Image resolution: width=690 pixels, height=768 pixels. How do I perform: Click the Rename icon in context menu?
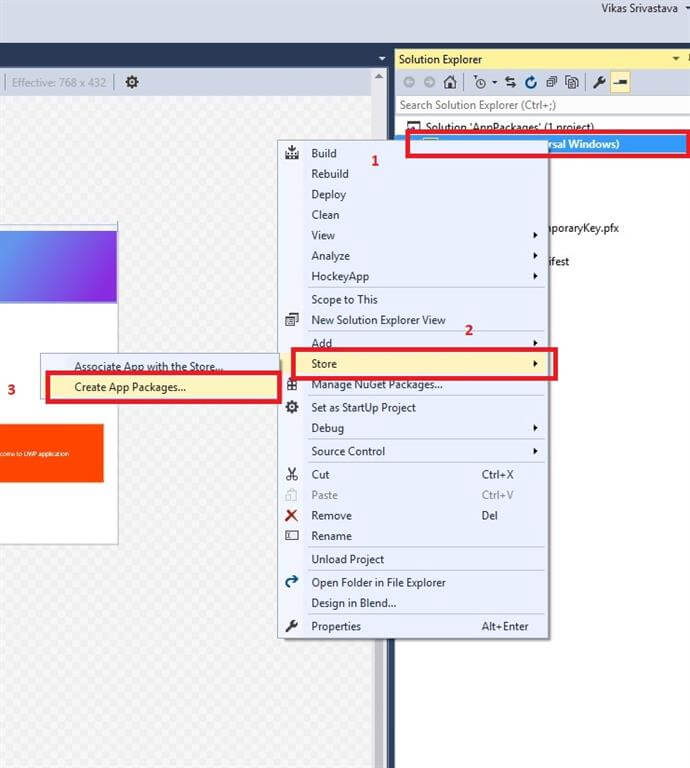click(x=292, y=535)
